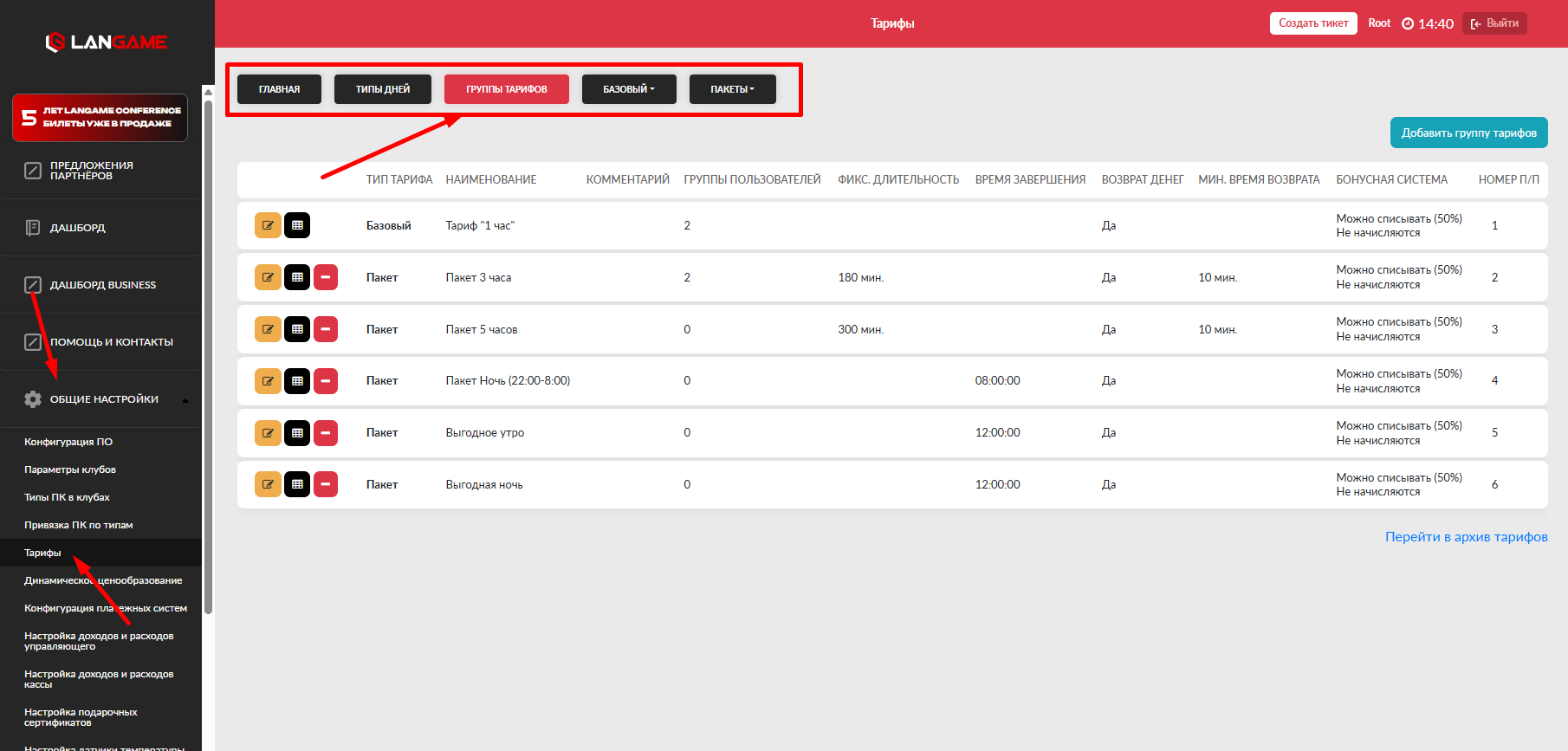This screenshot has width=1568, height=751.
Task: Open Настройка доходов и расходов управляющего
Action: click(x=99, y=641)
